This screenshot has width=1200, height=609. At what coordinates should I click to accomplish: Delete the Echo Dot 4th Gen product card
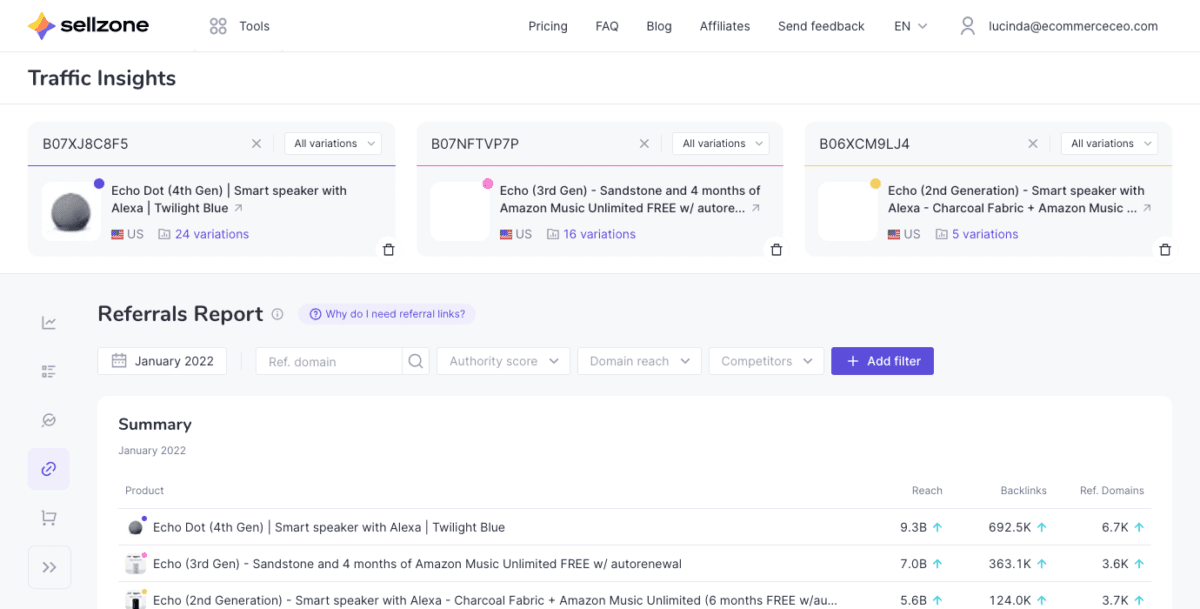[x=388, y=249]
